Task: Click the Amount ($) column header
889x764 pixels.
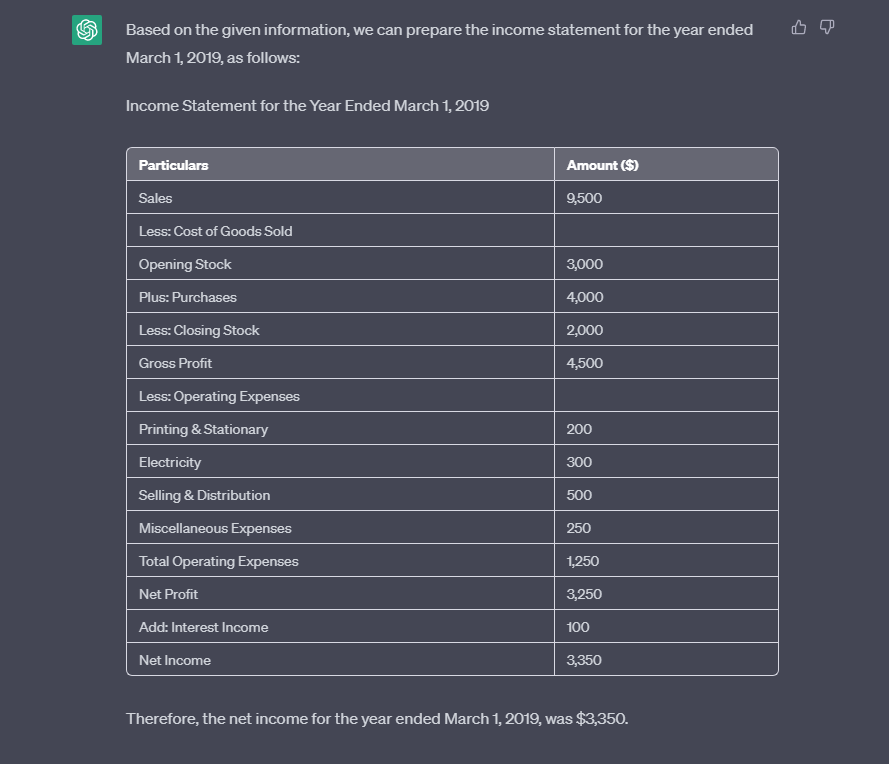Action: coord(602,165)
